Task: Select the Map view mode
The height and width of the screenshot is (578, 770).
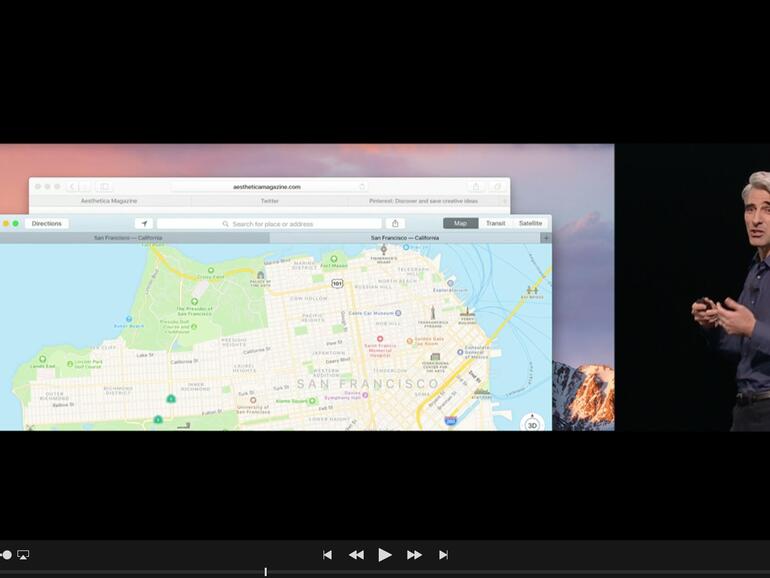Action: tap(461, 223)
